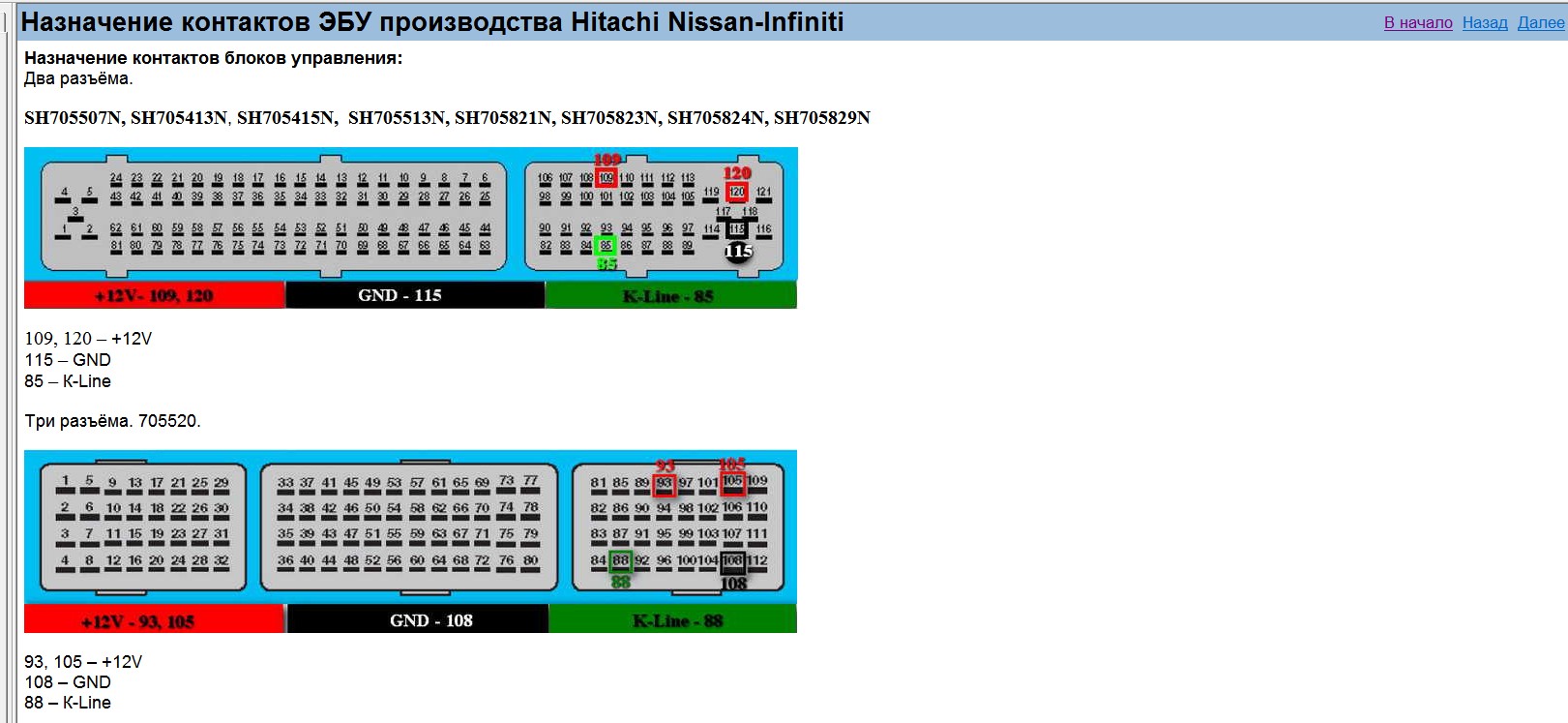Select the green "K-Line - 85" legend bar
Screen dimensions: 1568x723
coord(670,295)
